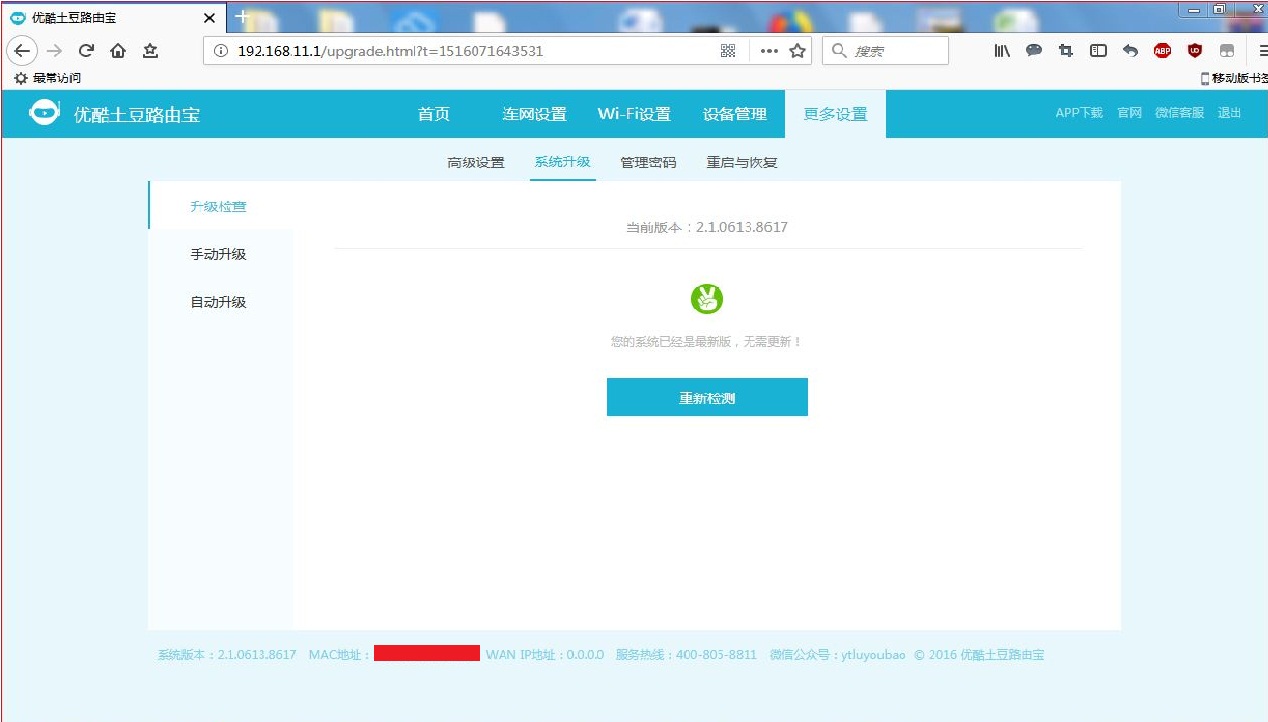Go to browser home page icon
Screen dimensions: 1268x722
click(118, 51)
